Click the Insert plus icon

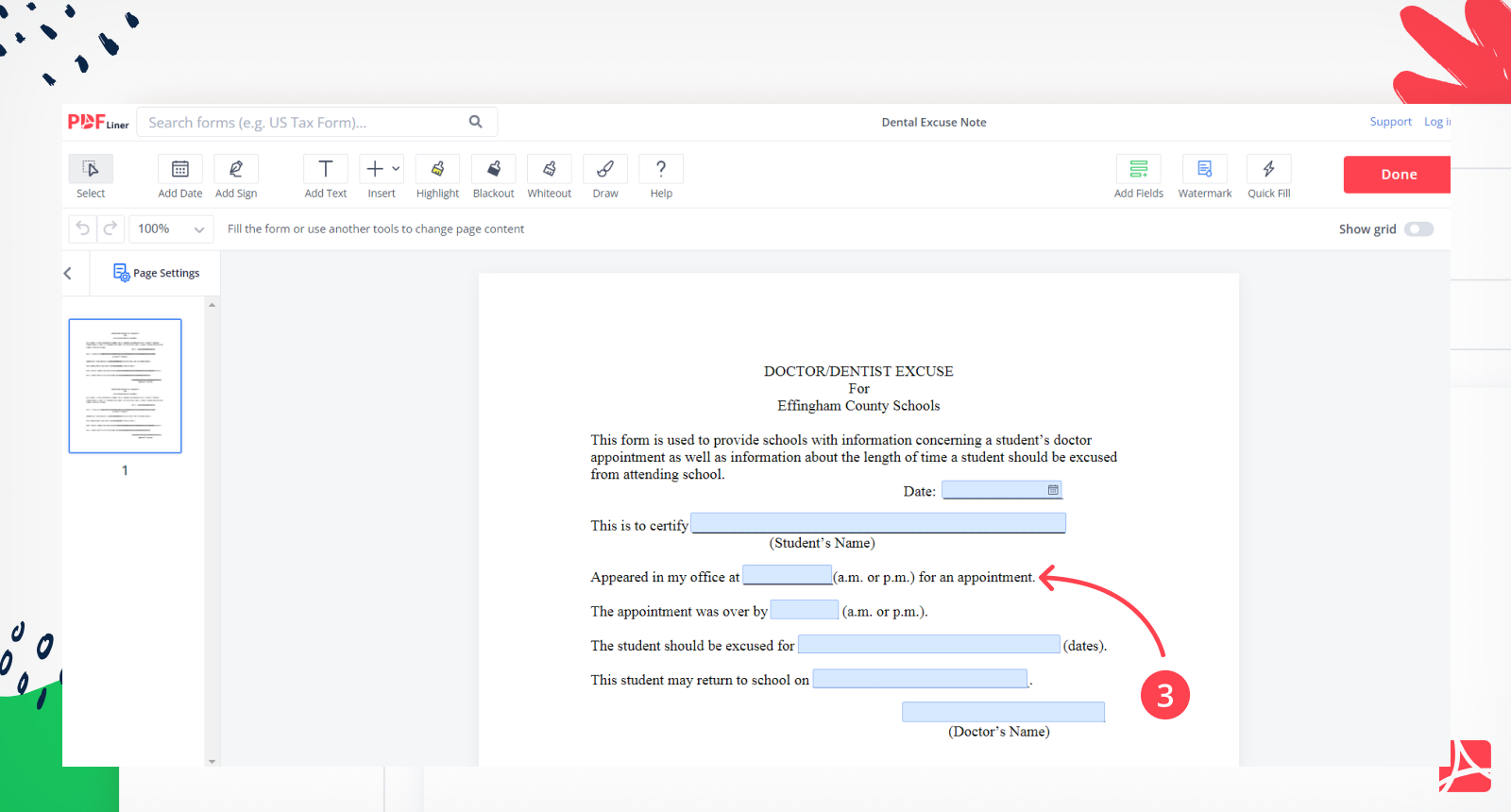click(375, 169)
